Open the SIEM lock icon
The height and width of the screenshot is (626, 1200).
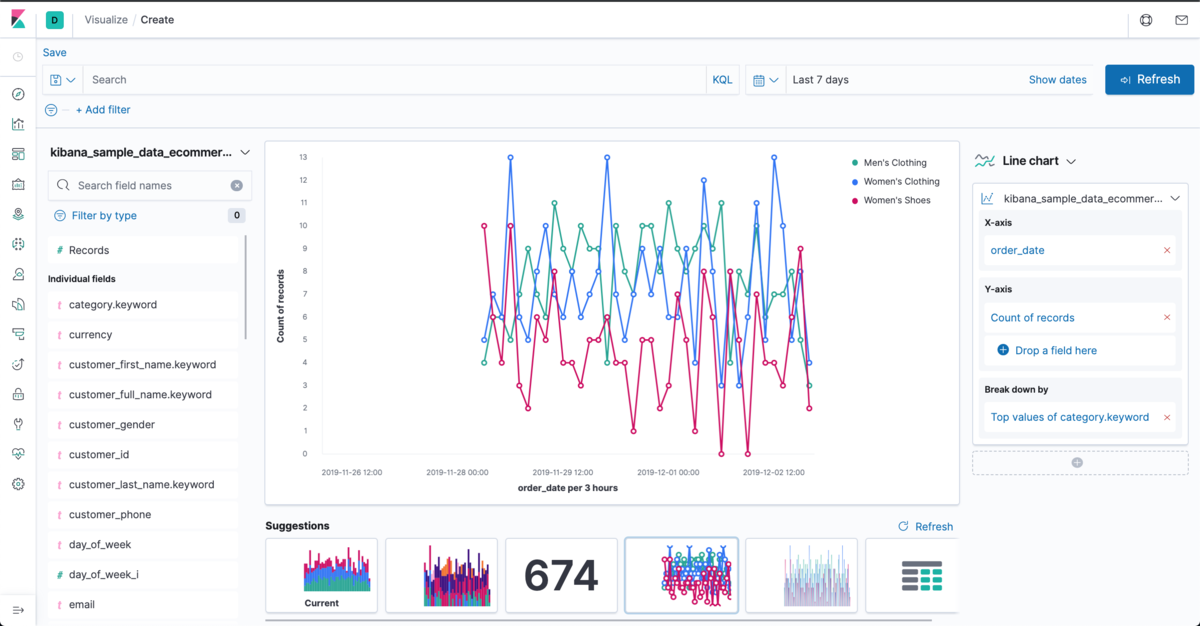[x=18, y=394]
